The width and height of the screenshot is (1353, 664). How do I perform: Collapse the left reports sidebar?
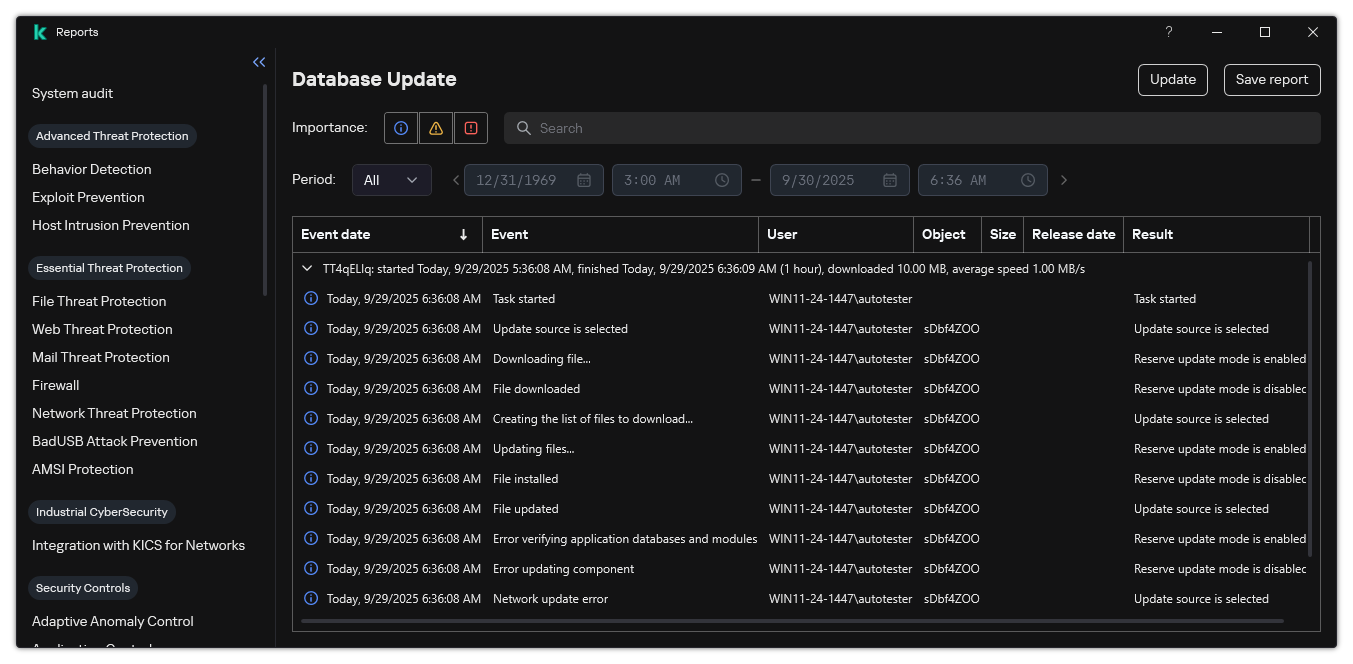259,62
